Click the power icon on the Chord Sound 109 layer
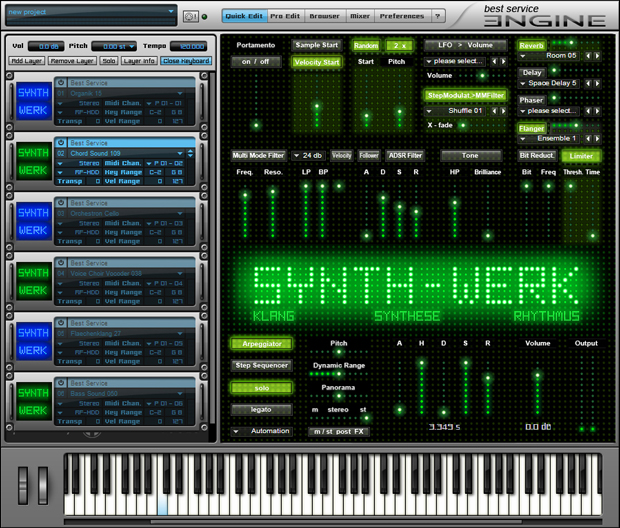Image resolution: width=620 pixels, height=528 pixels. click(x=61, y=144)
